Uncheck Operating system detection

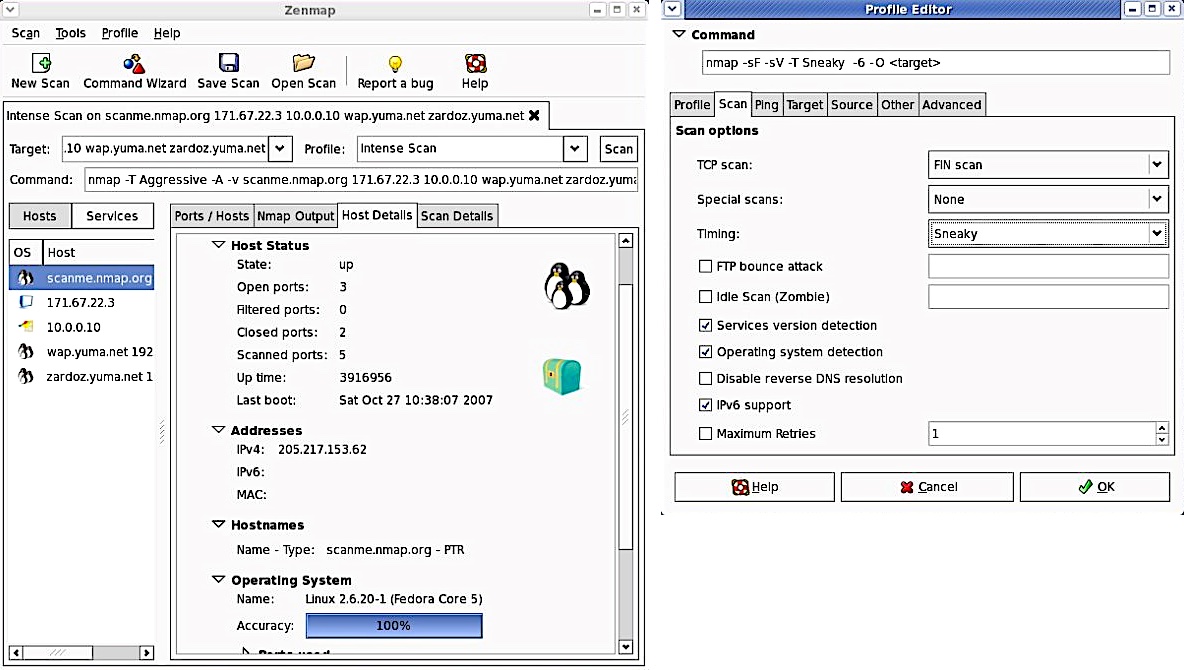coord(705,352)
